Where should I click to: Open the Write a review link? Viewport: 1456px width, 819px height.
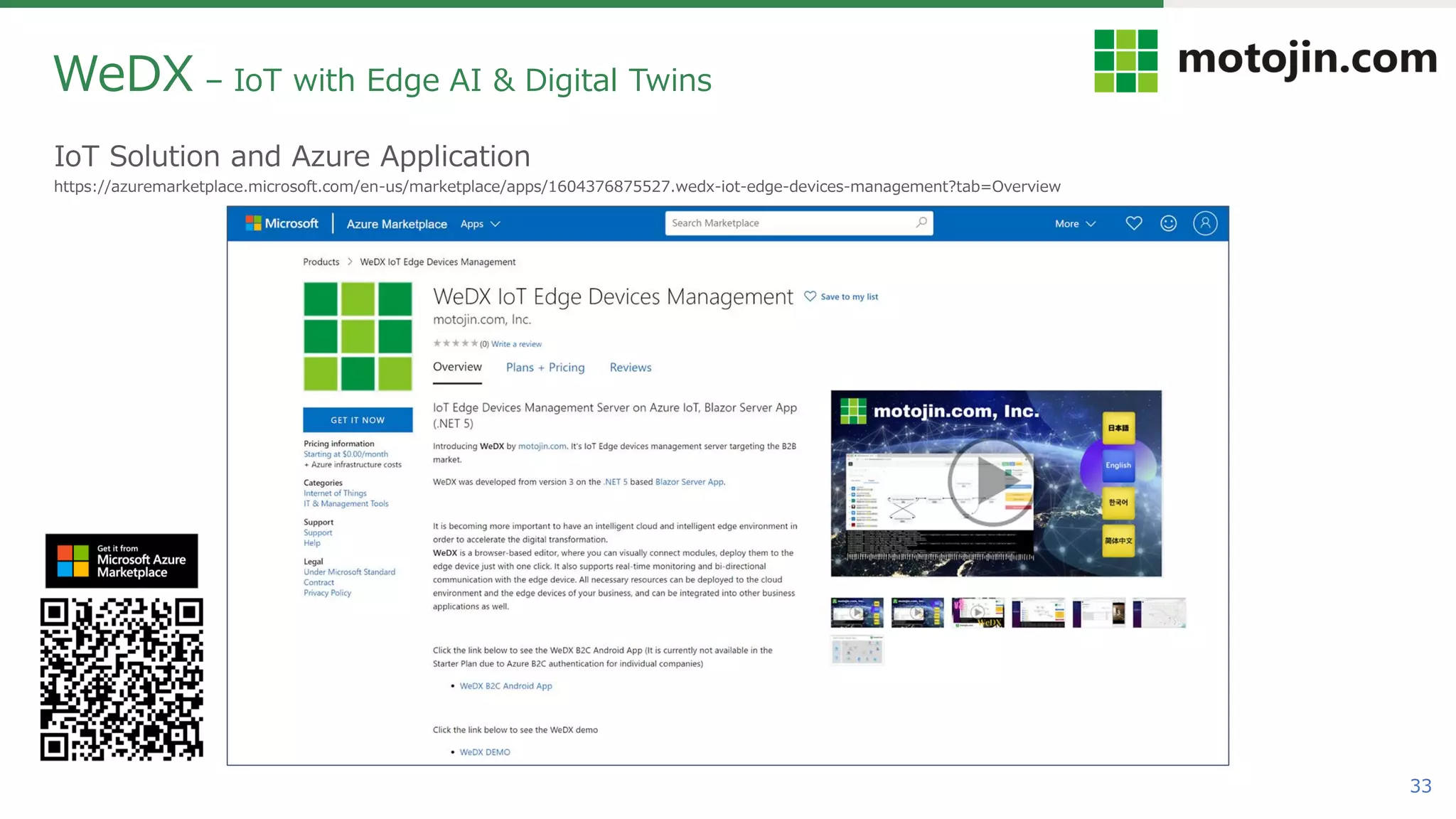point(516,344)
